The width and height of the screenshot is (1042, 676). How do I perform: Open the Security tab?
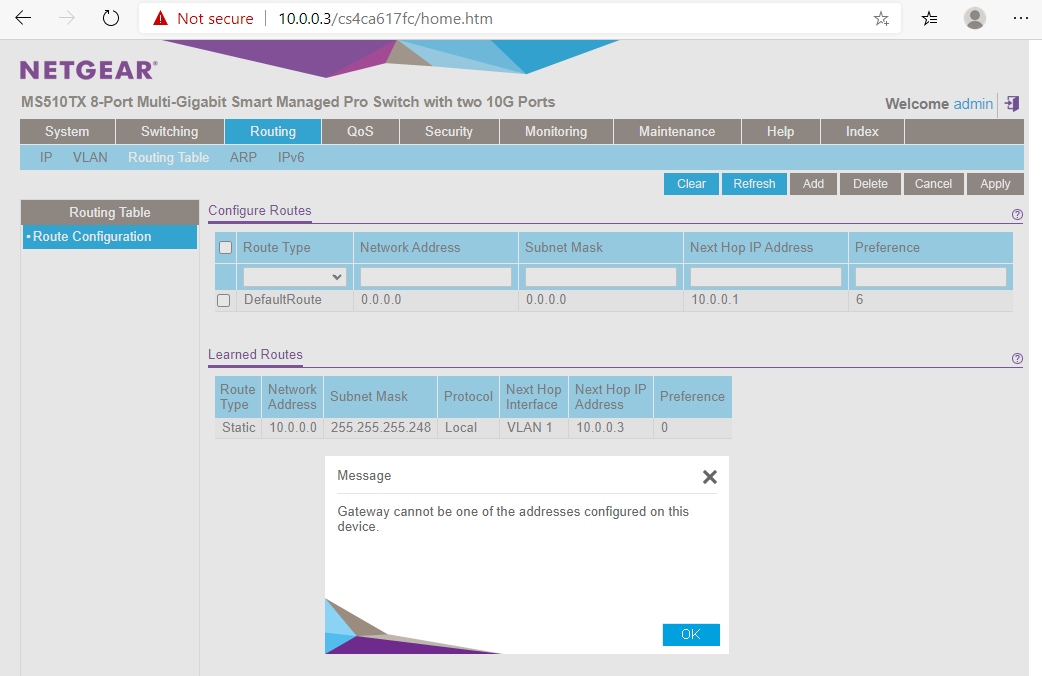click(x=449, y=132)
